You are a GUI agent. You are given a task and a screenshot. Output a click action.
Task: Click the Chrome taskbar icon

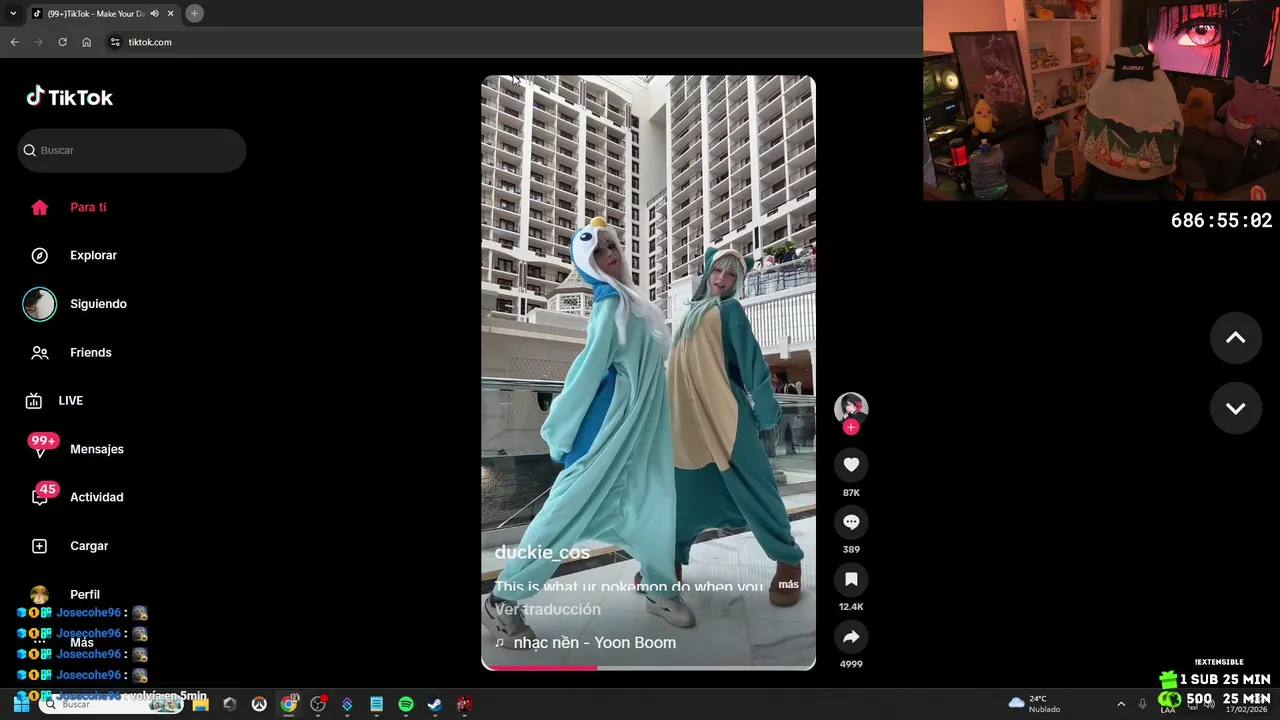[289, 704]
